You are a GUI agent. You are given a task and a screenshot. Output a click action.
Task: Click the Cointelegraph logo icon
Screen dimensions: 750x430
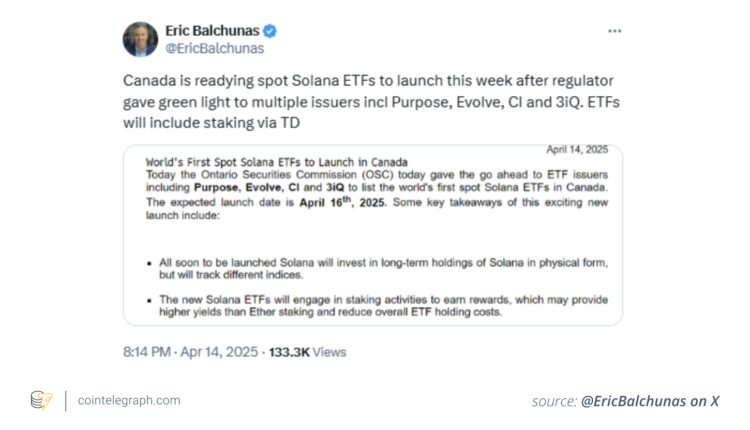coord(41,400)
